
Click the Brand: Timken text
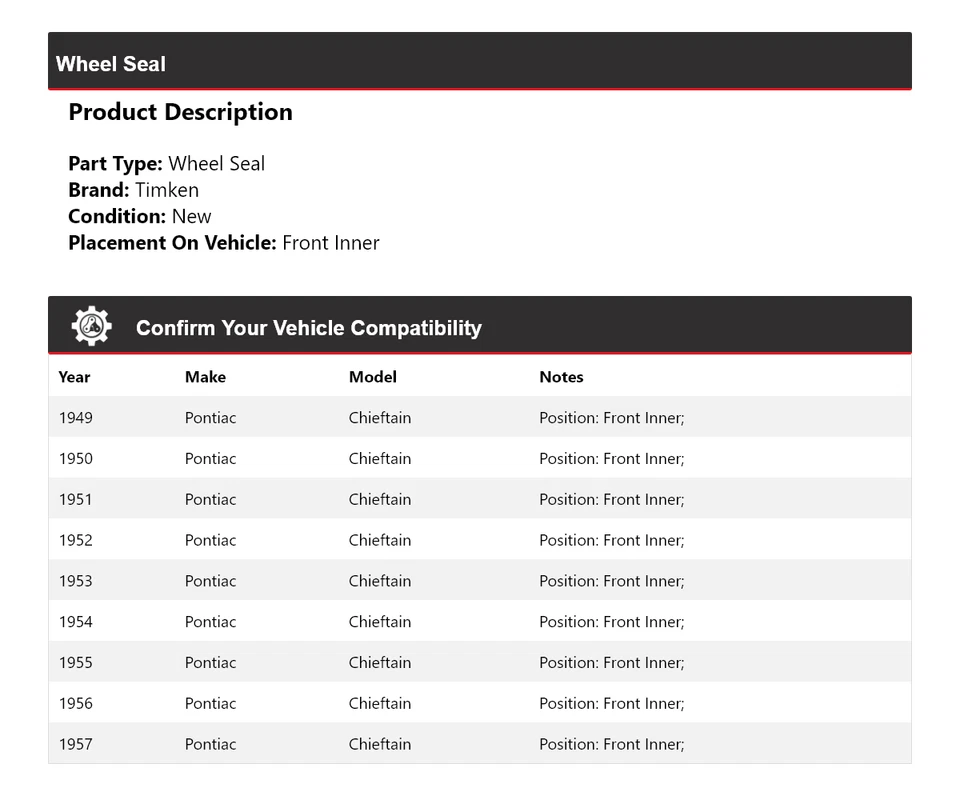click(133, 190)
